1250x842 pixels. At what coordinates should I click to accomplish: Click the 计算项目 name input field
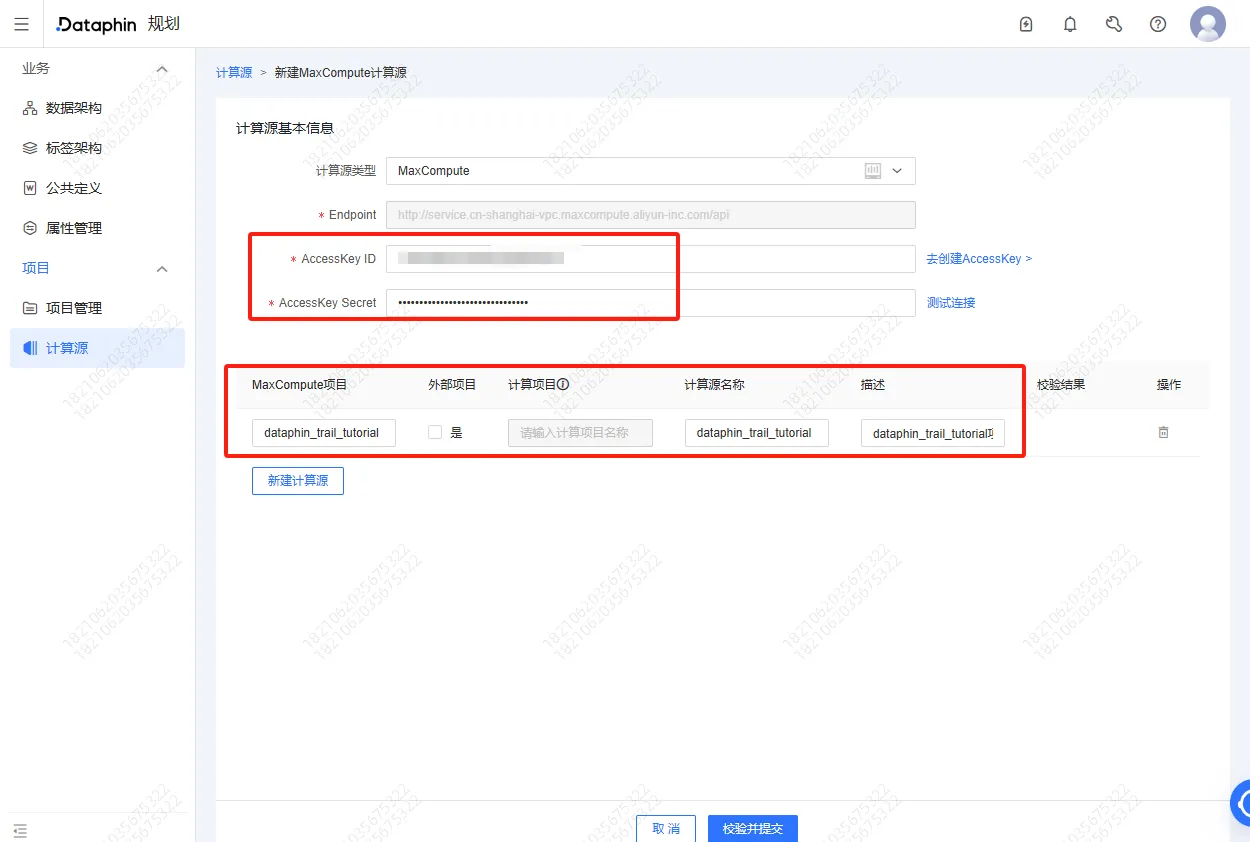point(580,433)
